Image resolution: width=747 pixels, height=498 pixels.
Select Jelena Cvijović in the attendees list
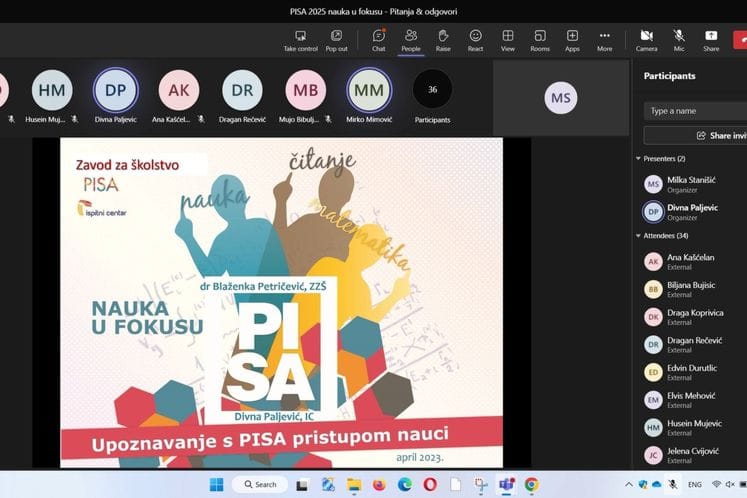point(691,455)
